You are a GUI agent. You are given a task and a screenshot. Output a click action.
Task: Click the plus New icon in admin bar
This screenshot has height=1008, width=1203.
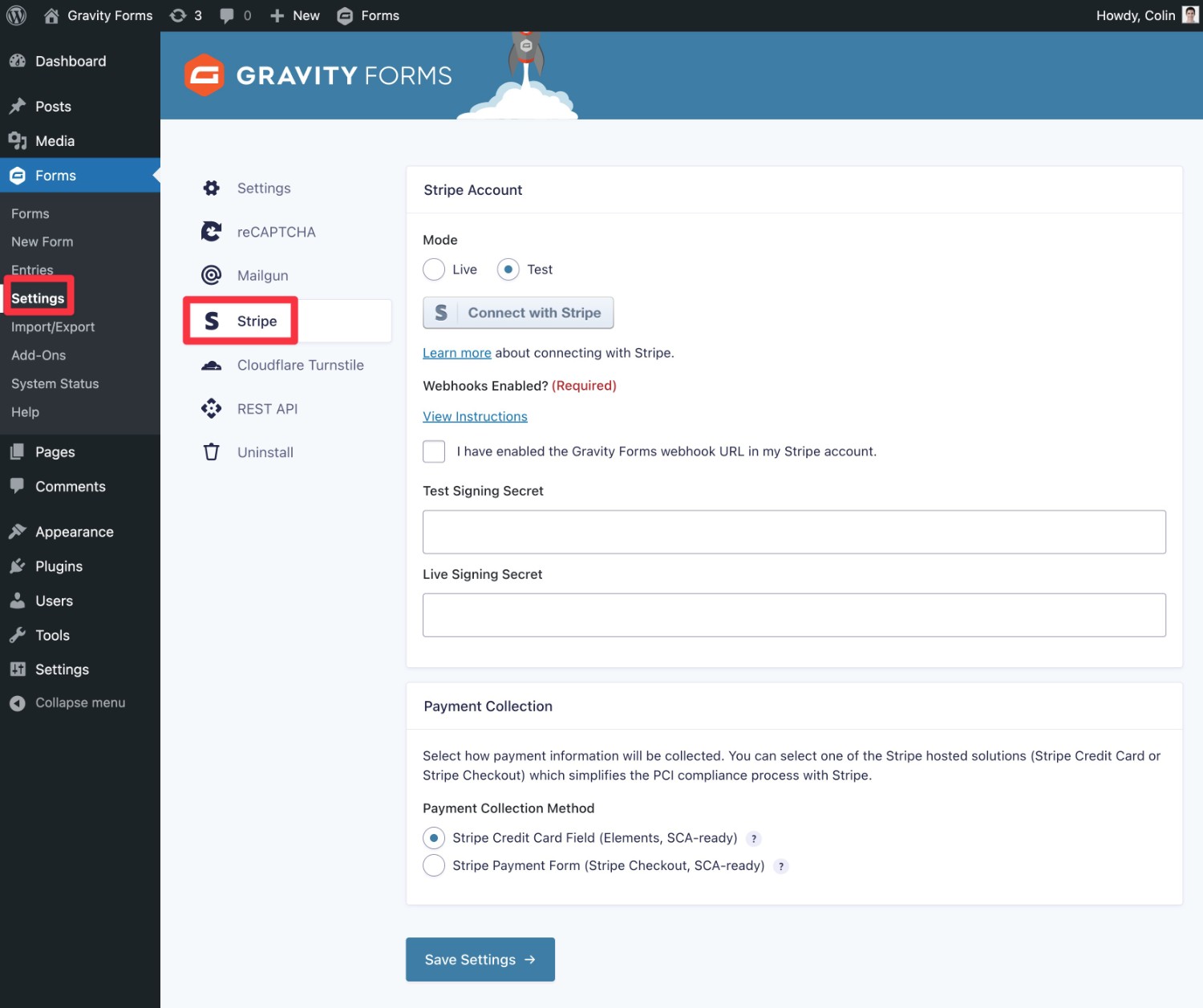point(277,15)
